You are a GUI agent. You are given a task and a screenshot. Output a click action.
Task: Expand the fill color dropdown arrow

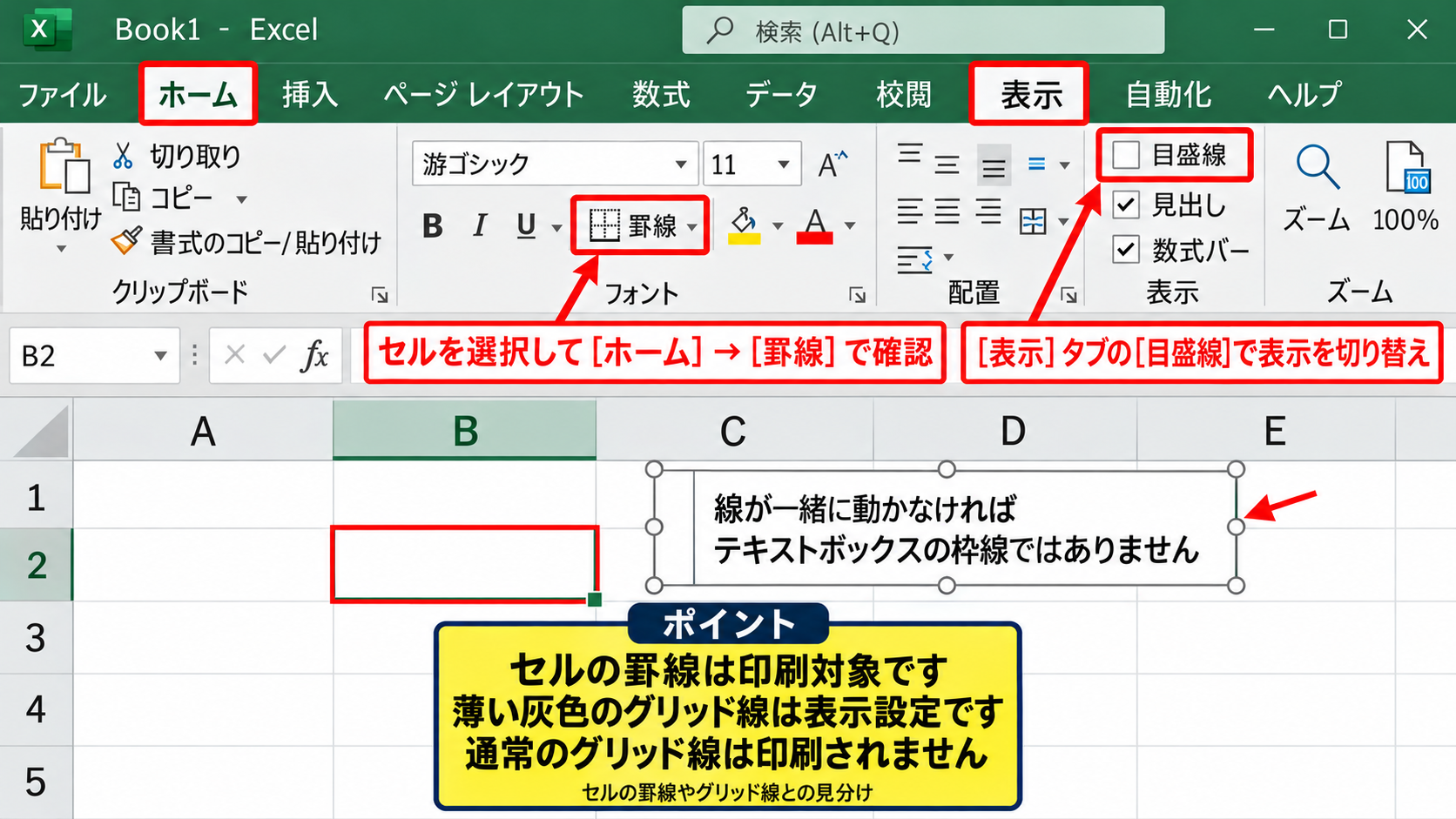coord(778,226)
